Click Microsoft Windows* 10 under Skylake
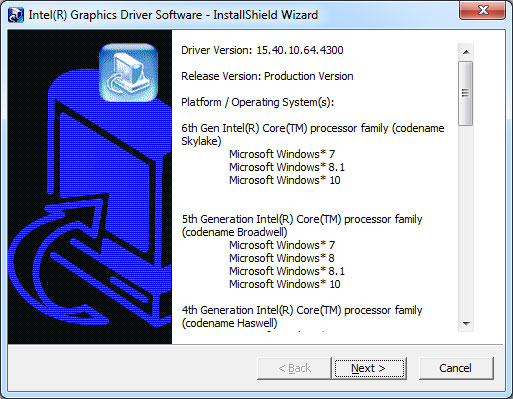 [285, 180]
